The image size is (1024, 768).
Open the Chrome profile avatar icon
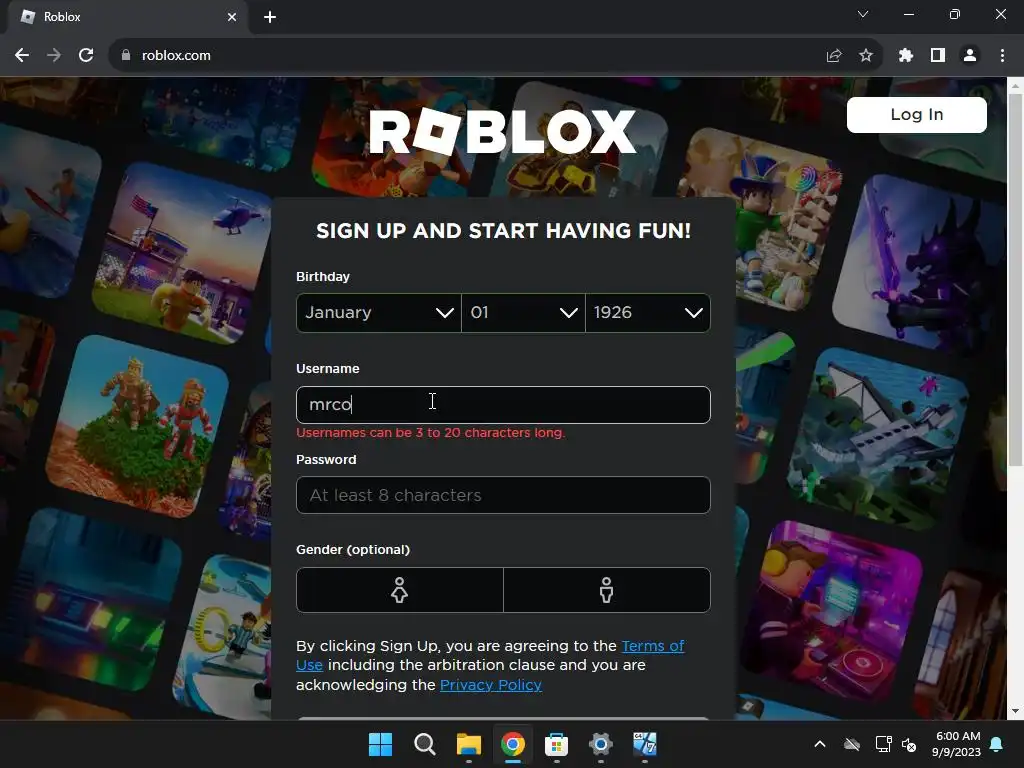pos(970,56)
